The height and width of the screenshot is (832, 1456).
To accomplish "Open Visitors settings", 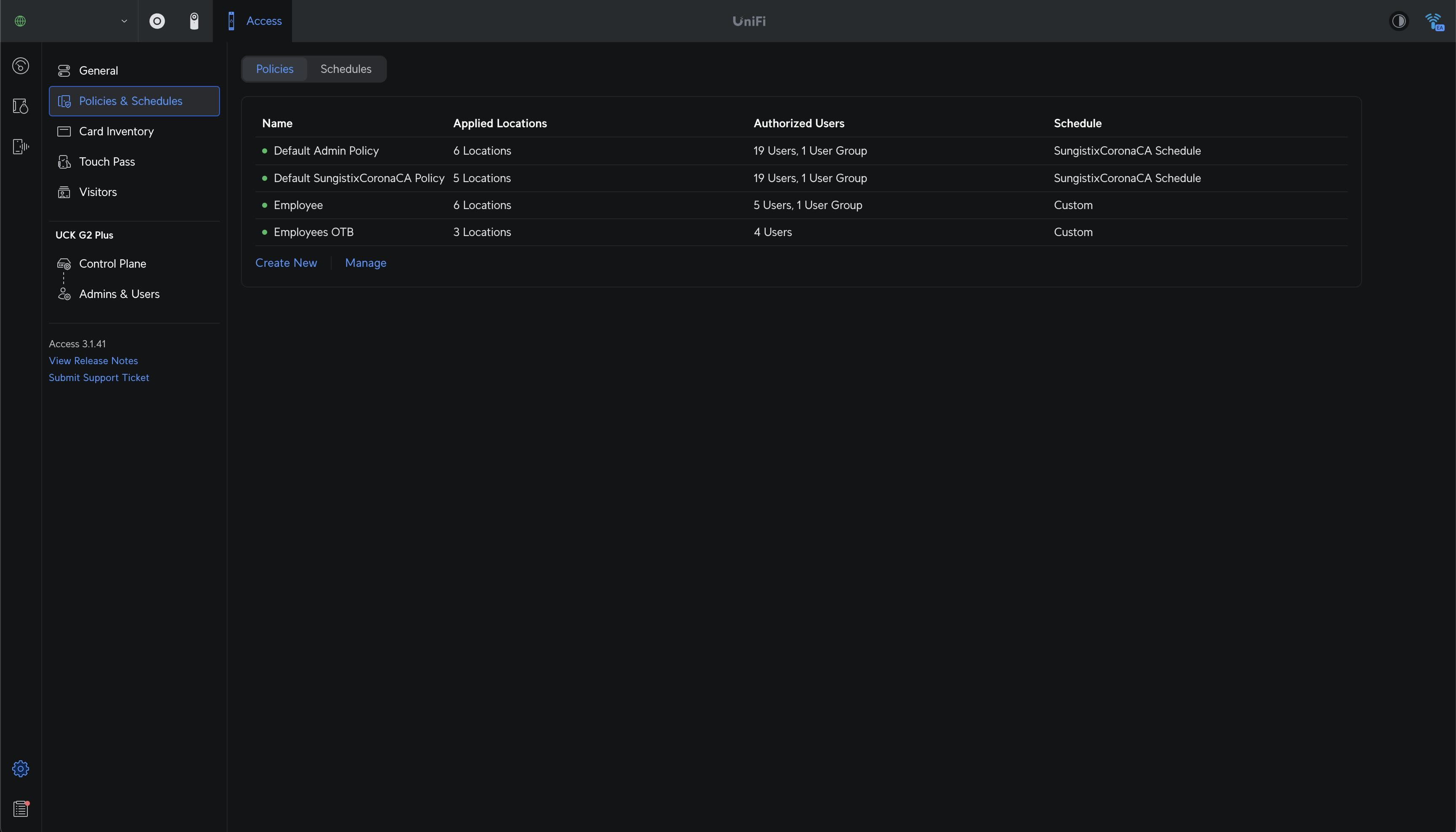I will pyautogui.click(x=134, y=192).
